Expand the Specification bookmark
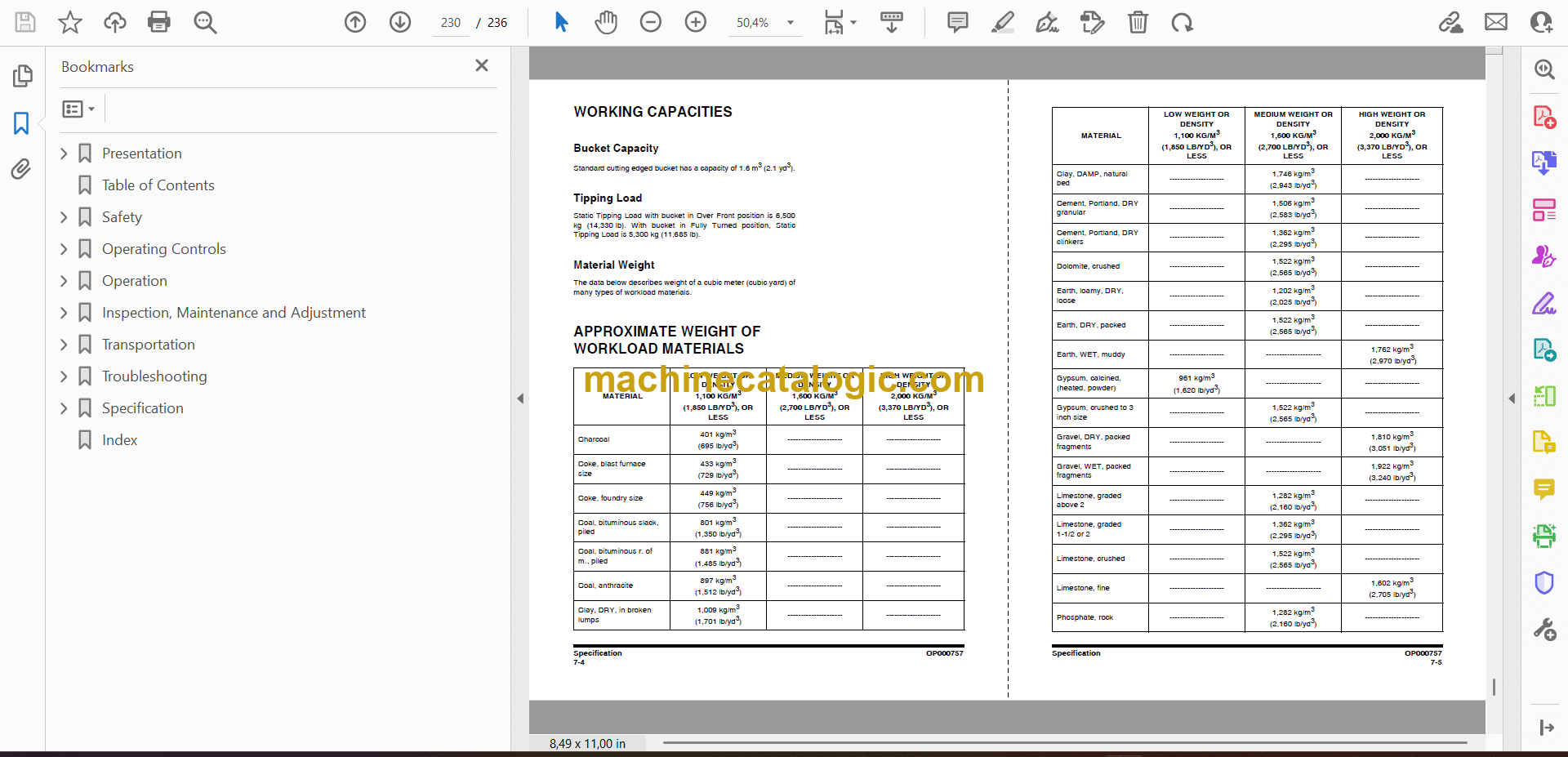The width and height of the screenshot is (1568, 757). (x=64, y=408)
